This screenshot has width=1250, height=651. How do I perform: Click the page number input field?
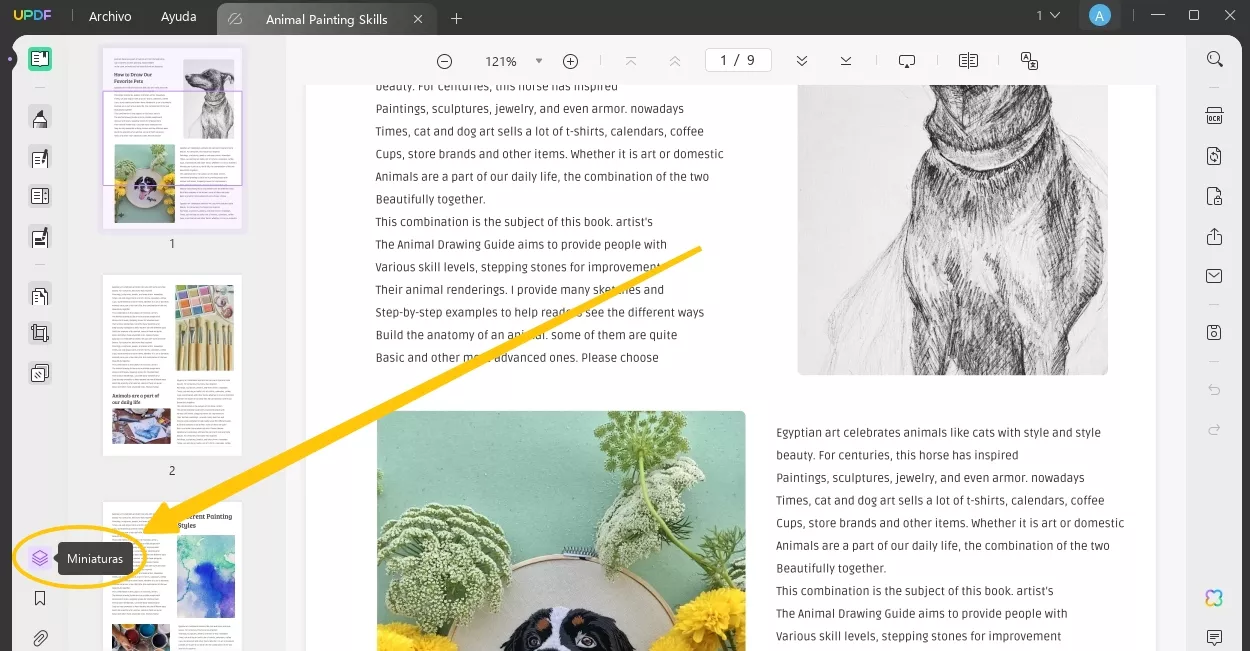[x=738, y=61]
